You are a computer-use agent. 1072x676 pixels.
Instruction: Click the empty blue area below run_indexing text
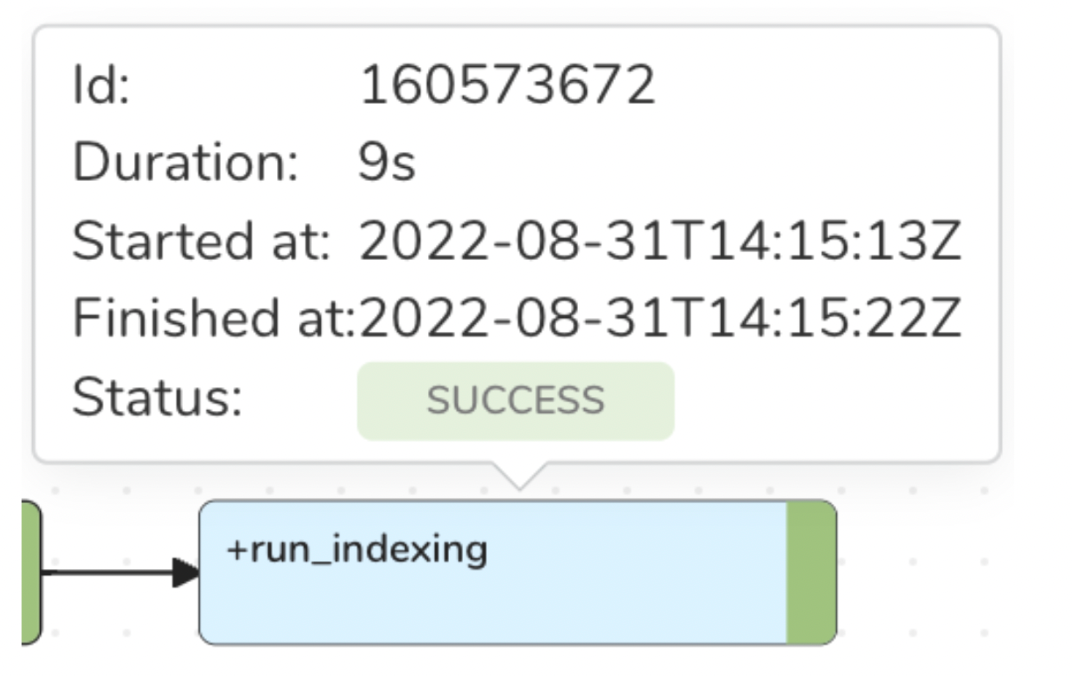point(490,605)
